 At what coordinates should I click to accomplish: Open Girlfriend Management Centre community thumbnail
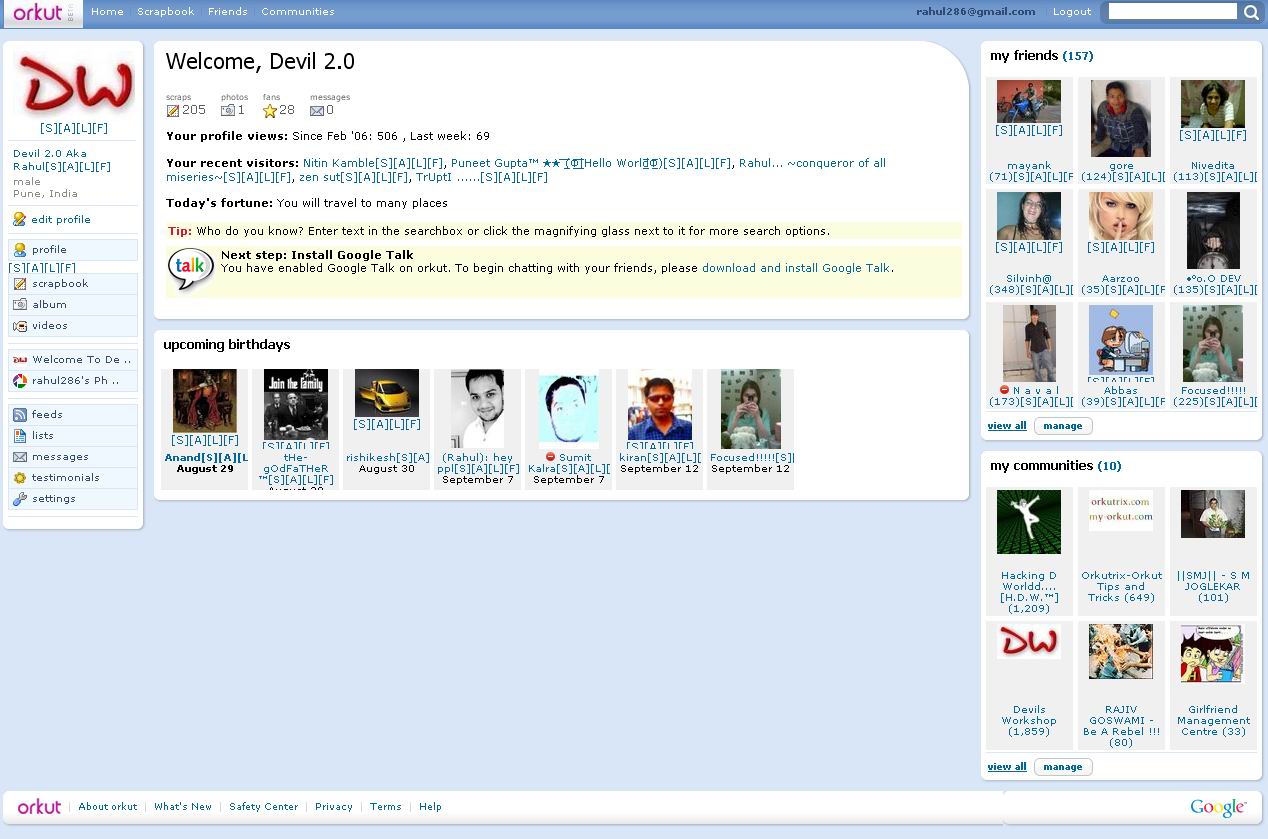coord(1213,653)
